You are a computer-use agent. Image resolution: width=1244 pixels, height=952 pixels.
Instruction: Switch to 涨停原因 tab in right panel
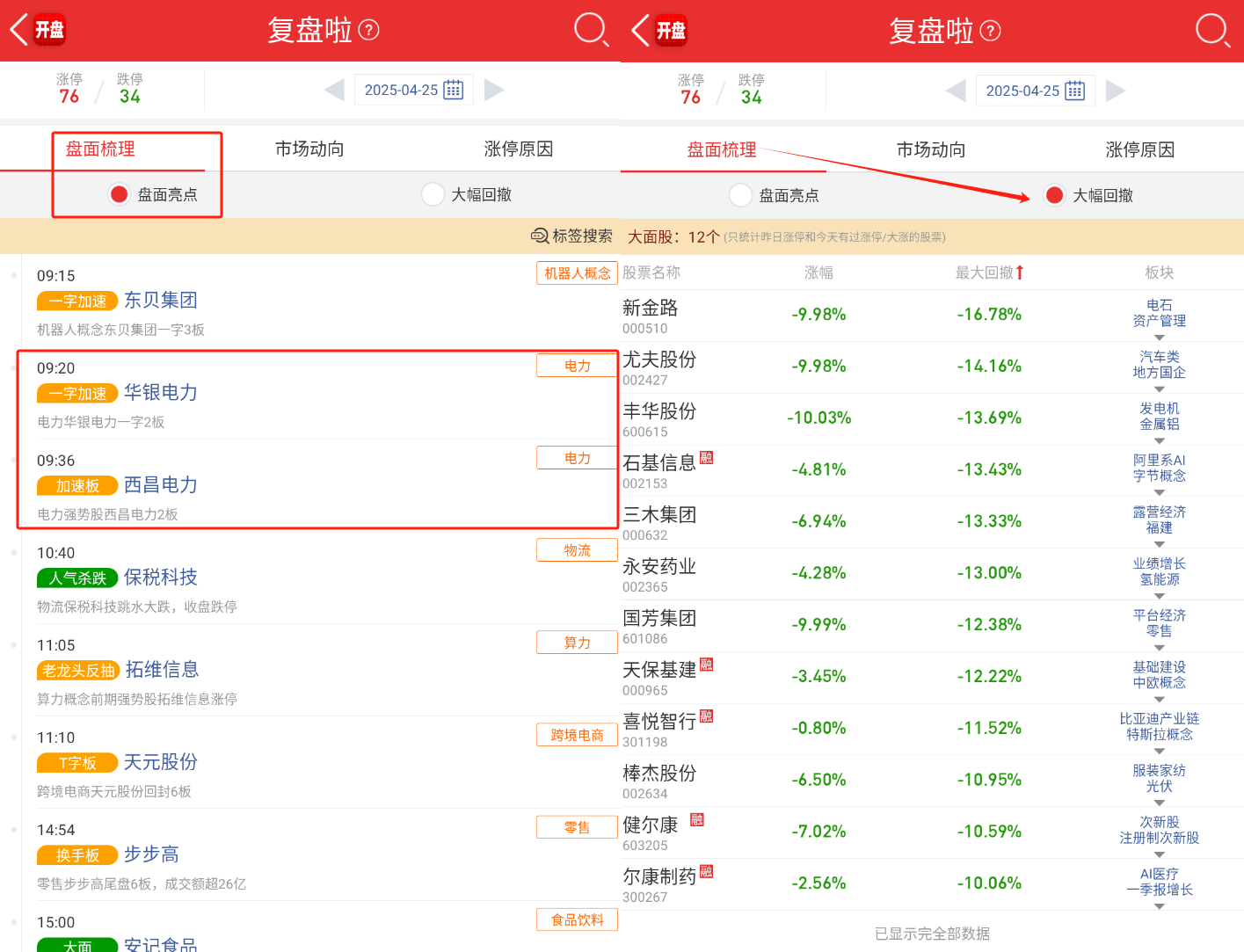pos(1140,149)
